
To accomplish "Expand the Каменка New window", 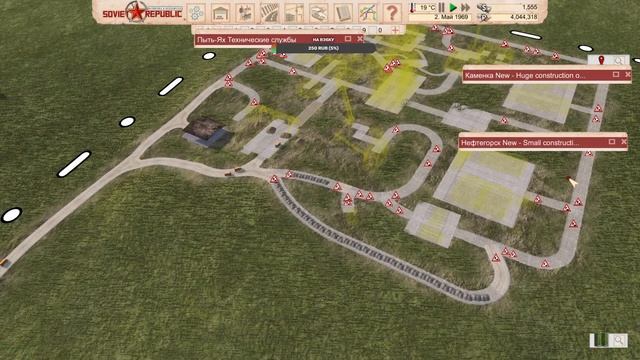I will tap(616, 74).
